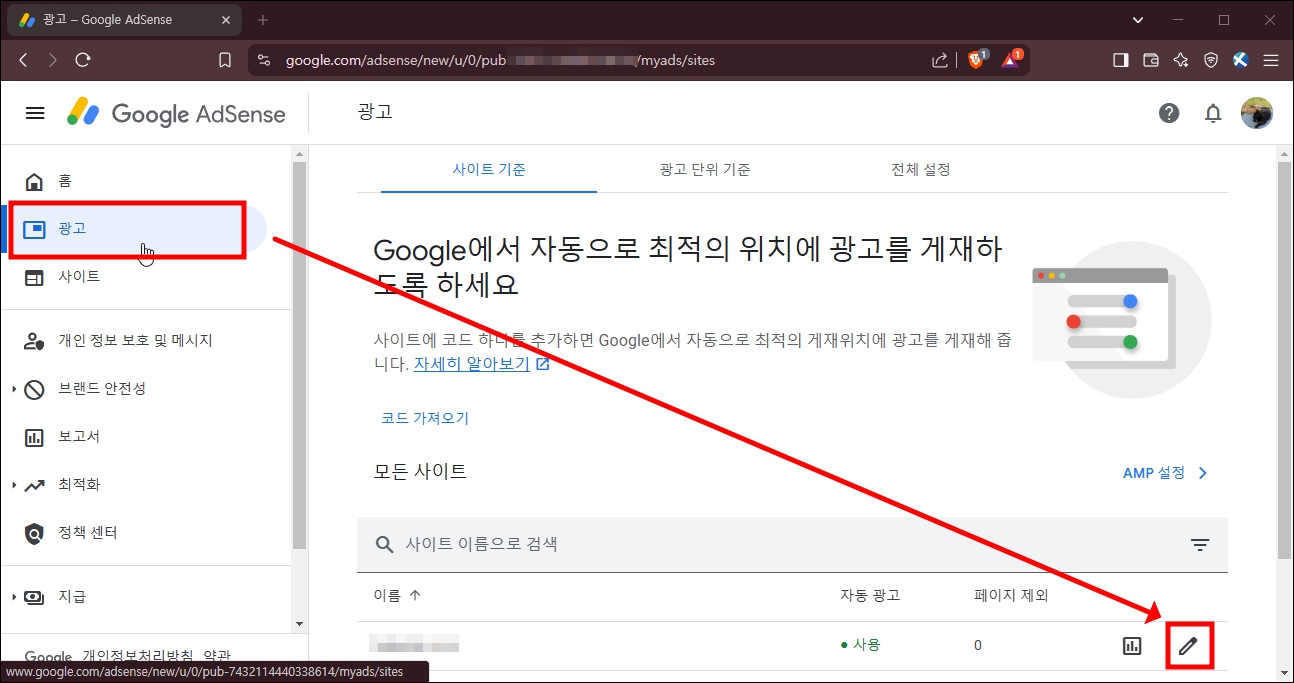Open Brave Shields in the address bar
This screenshot has width=1294, height=683.
point(977,59)
